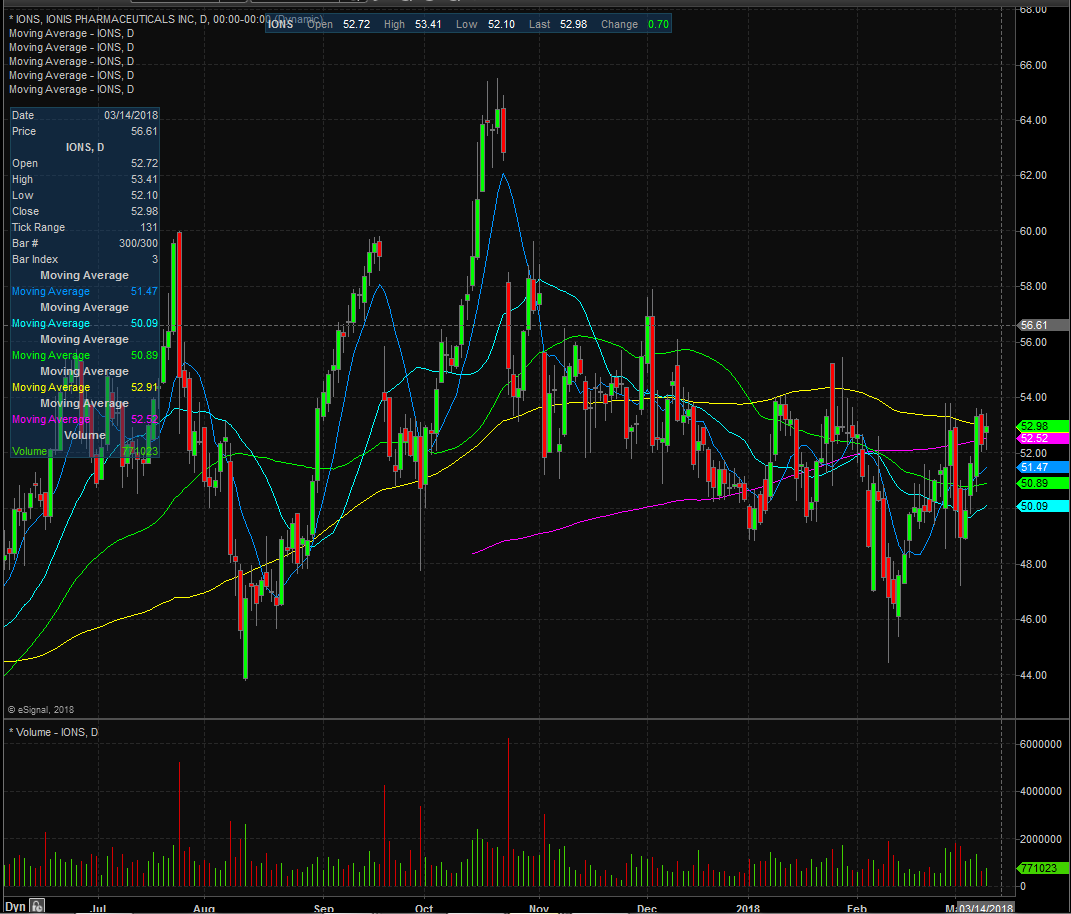Select the Date 03/14/2018 row in data window
The image size is (1071, 914).
click(x=85, y=115)
